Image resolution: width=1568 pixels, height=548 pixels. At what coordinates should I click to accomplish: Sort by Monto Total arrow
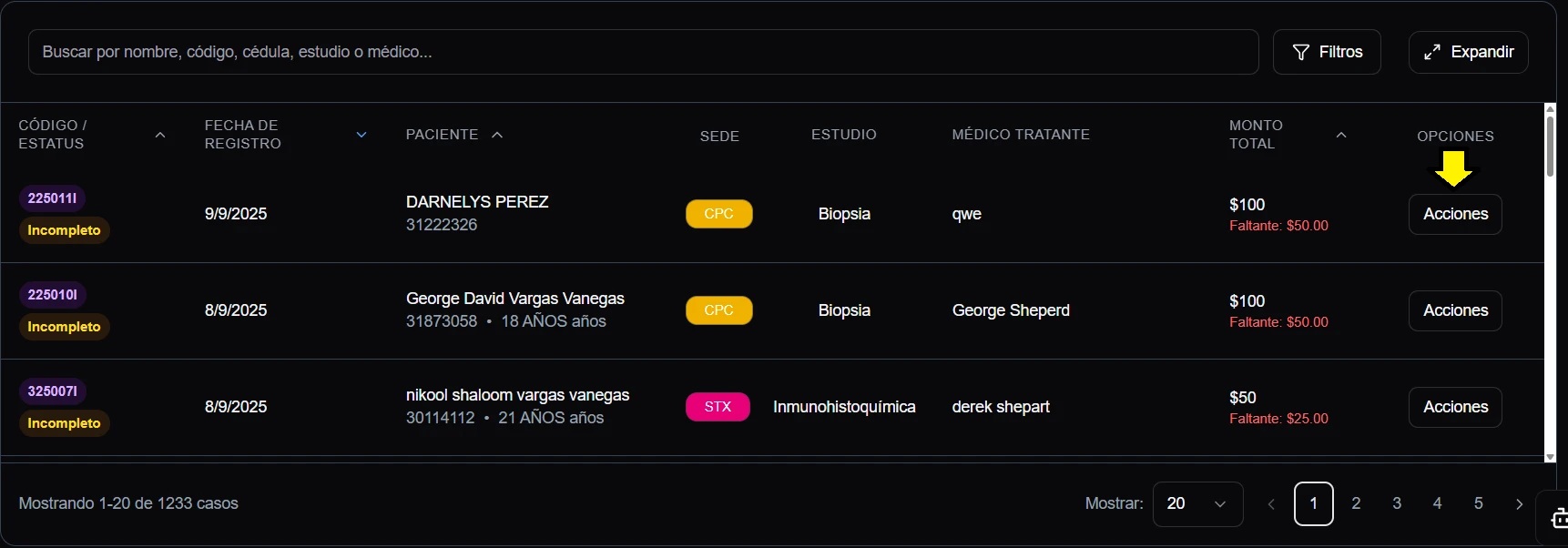click(x=1340, y=135)
